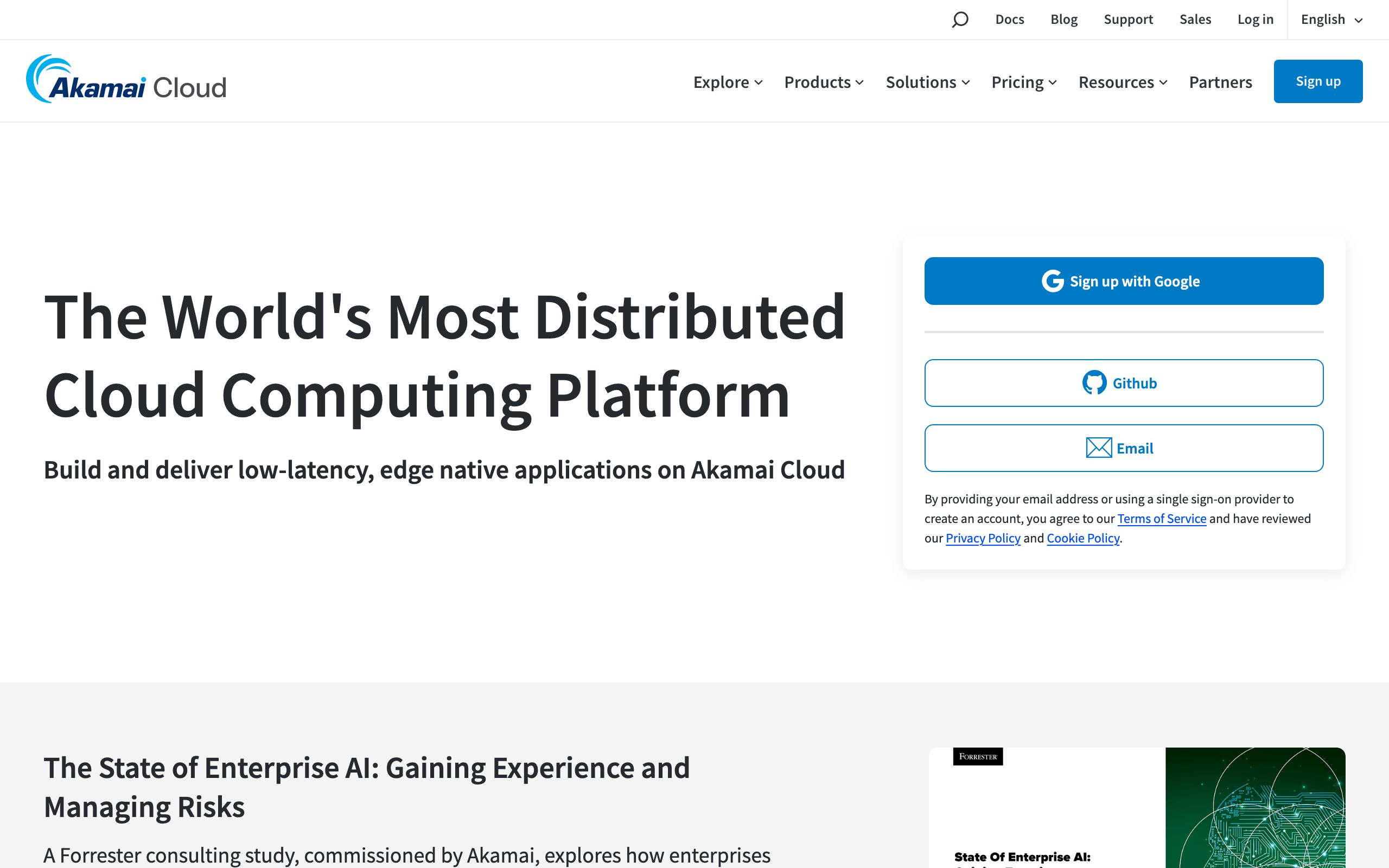
Task: Click the Log in link
Action: (1256, 20)
